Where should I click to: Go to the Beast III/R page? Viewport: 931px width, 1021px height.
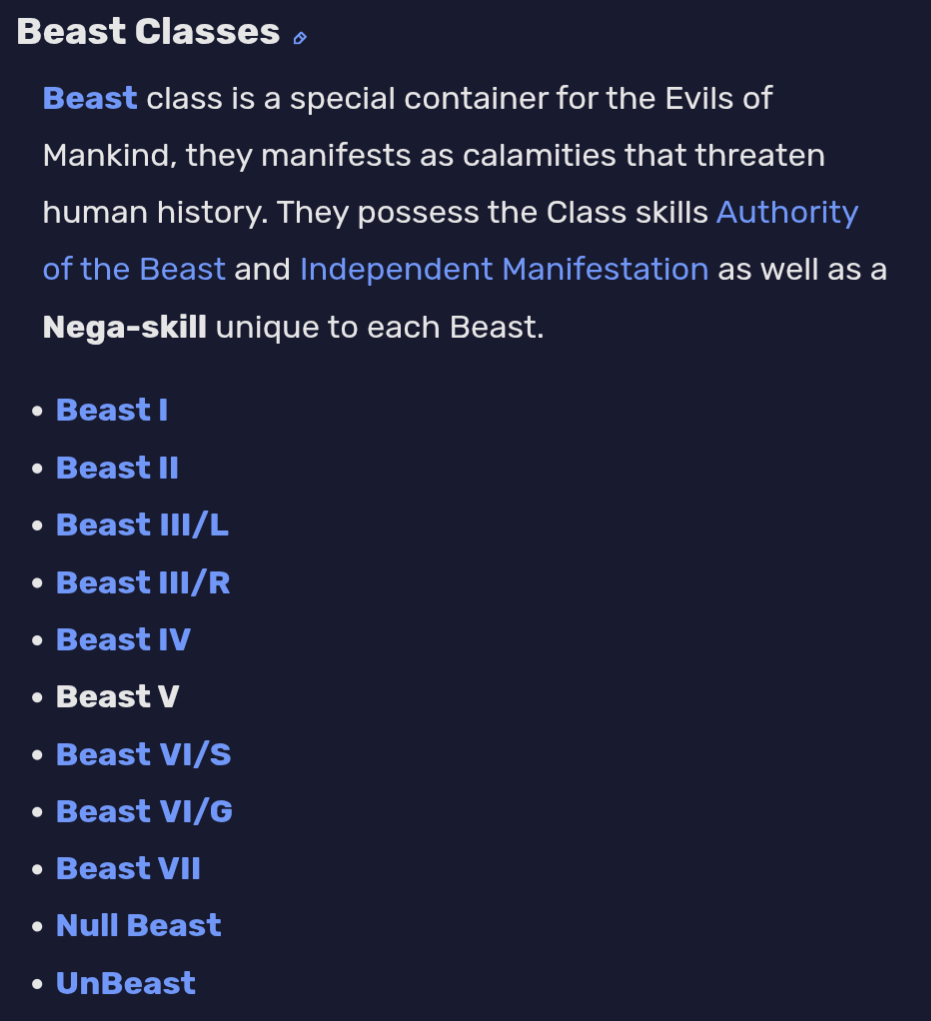point(143,582)
